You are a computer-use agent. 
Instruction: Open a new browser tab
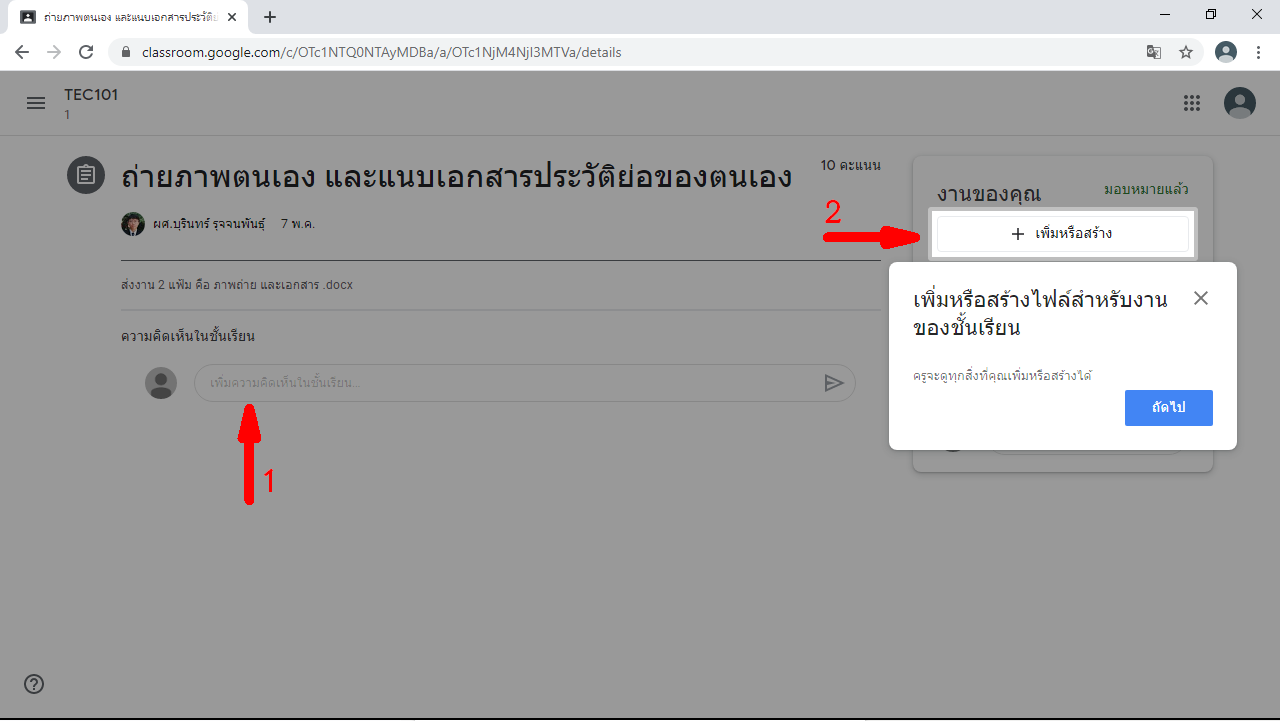270,17
